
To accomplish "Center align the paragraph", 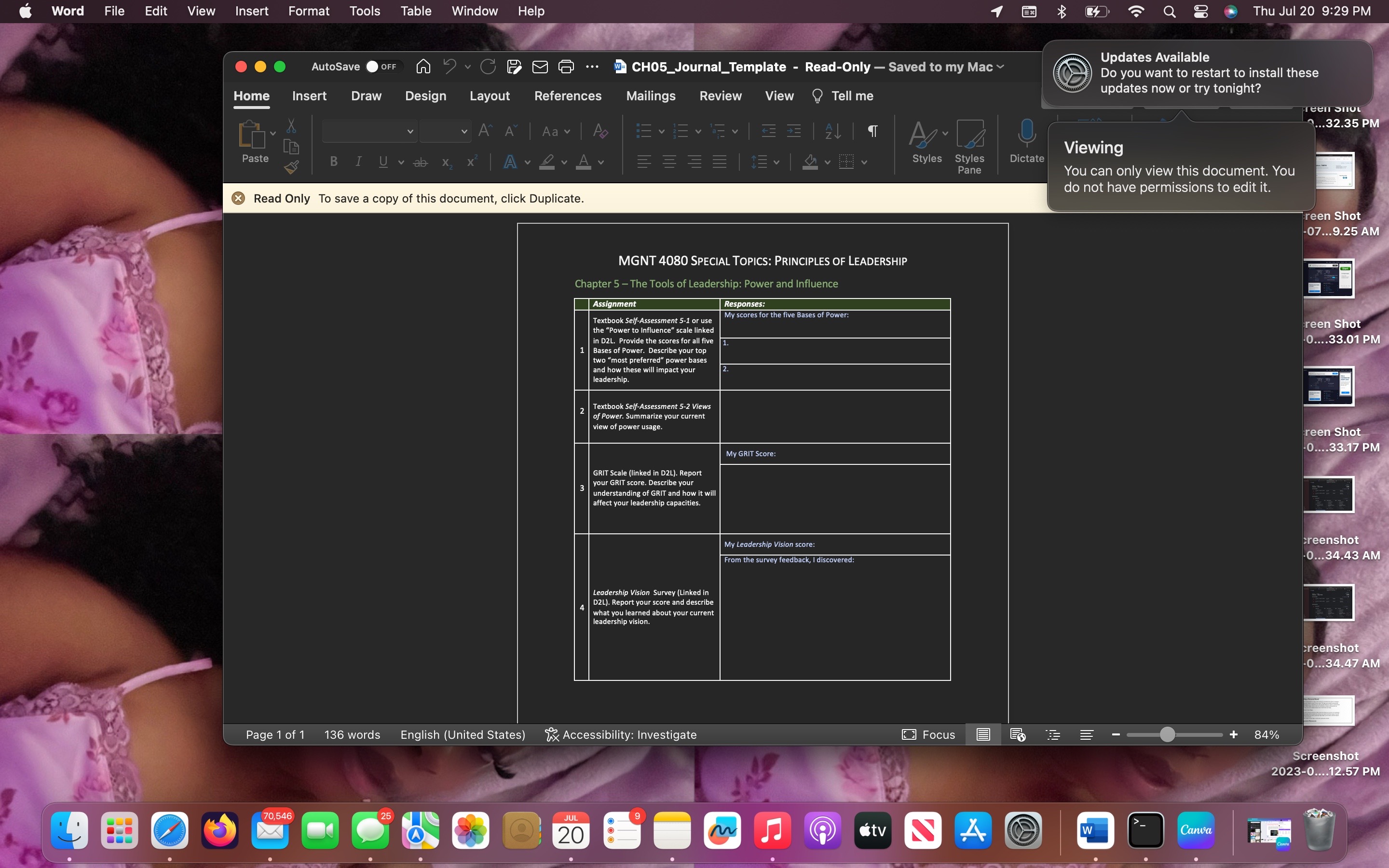I will click(669, 162).
